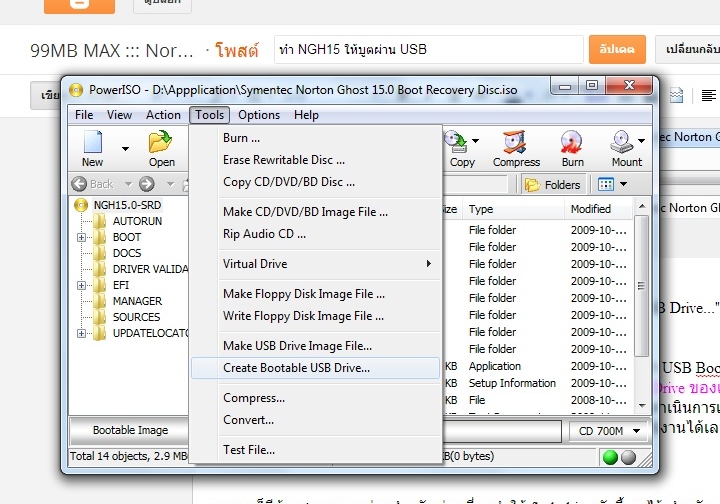Expand the Mount dropdown arrow
Screen dimensions: 720x504
pos(641,140)
